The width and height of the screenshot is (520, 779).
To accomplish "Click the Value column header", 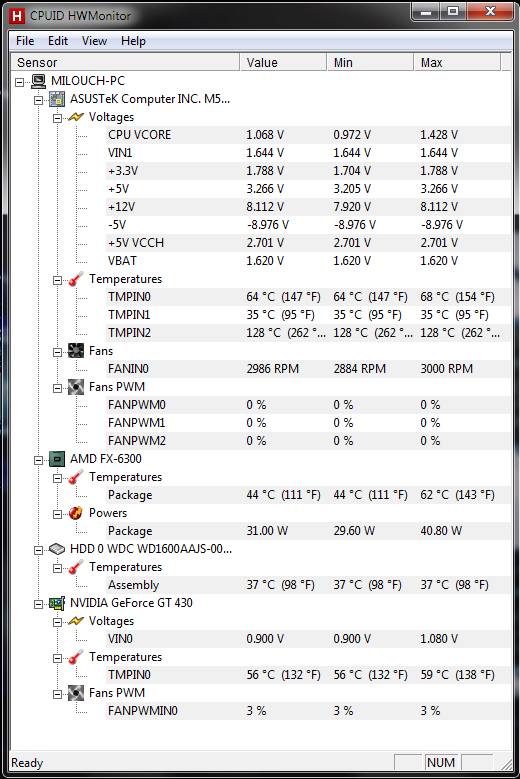I will [x=283, y=63].
